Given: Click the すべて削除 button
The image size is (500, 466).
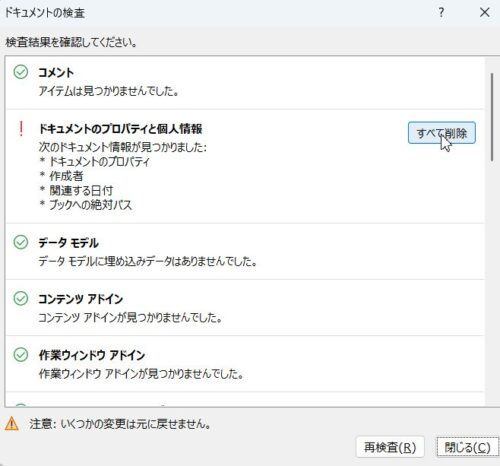Looking at the screenshot, I should (x=442, y=133).
